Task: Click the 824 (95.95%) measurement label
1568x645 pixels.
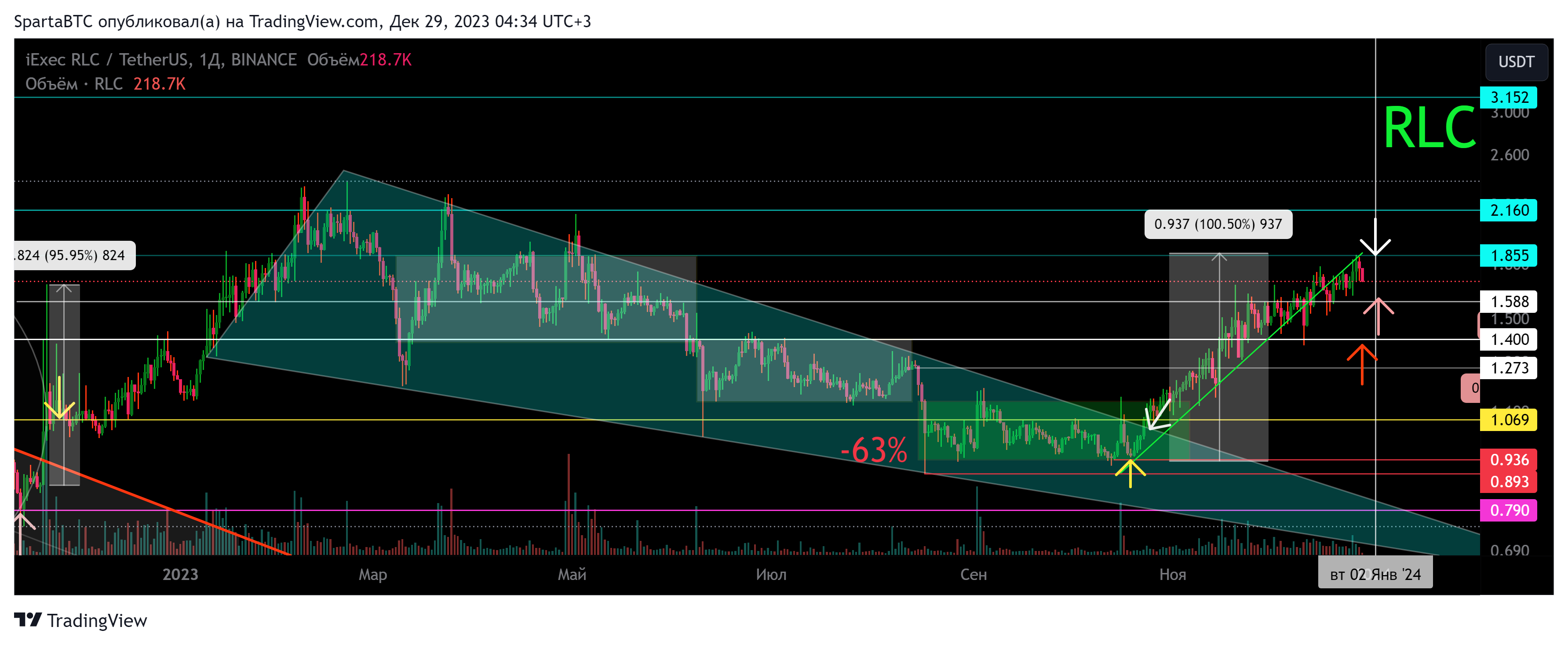Action: 74,256
